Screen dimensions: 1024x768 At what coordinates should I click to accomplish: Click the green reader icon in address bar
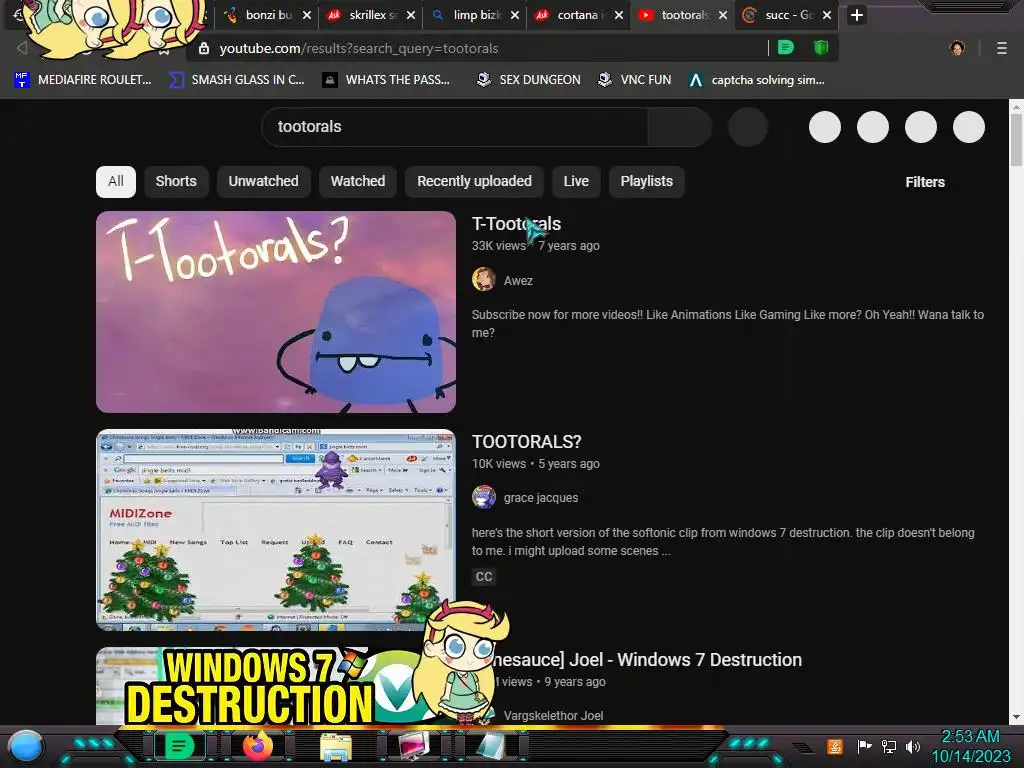(786, 48)
